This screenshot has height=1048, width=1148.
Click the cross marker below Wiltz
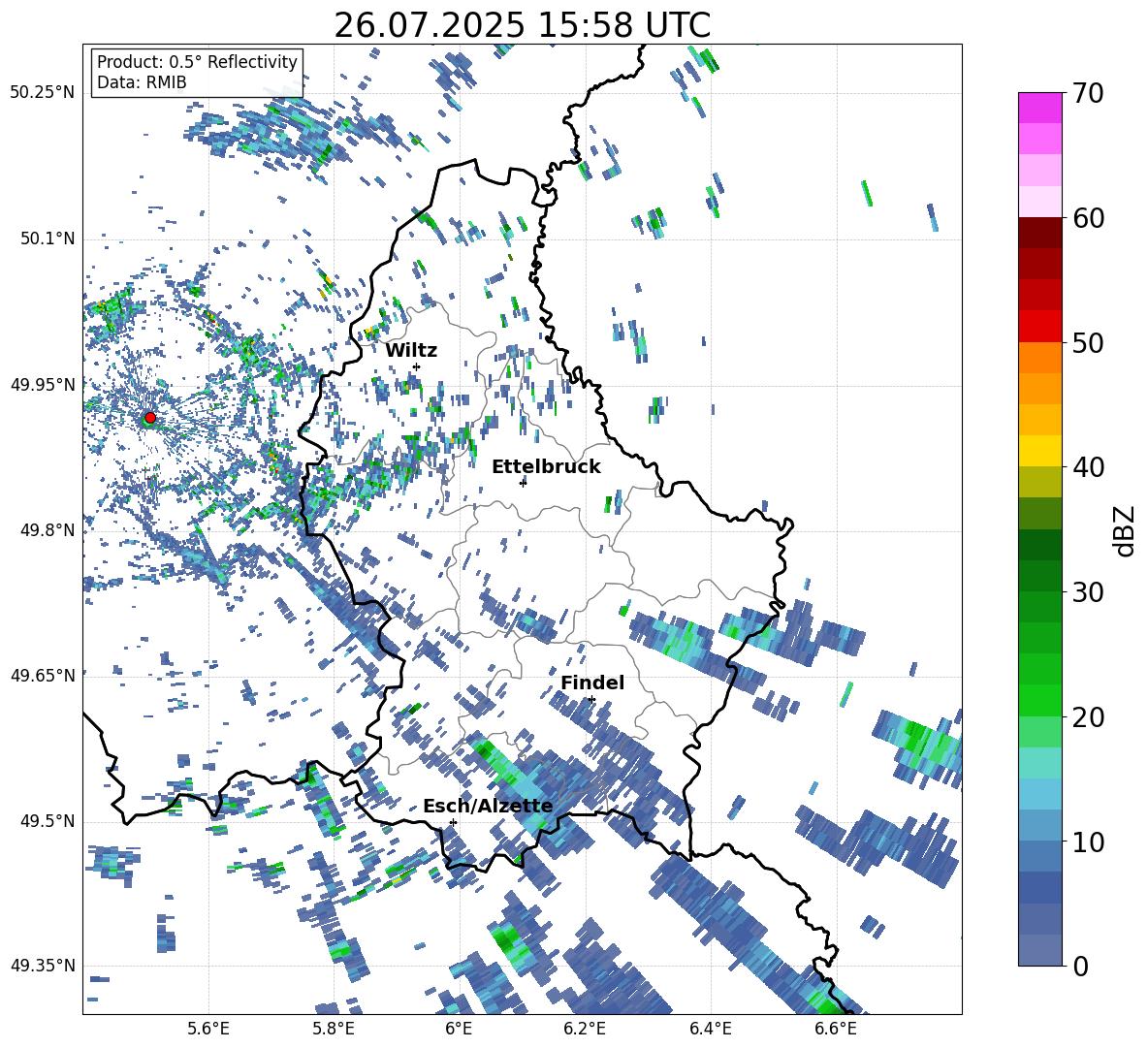click(417, 366)
